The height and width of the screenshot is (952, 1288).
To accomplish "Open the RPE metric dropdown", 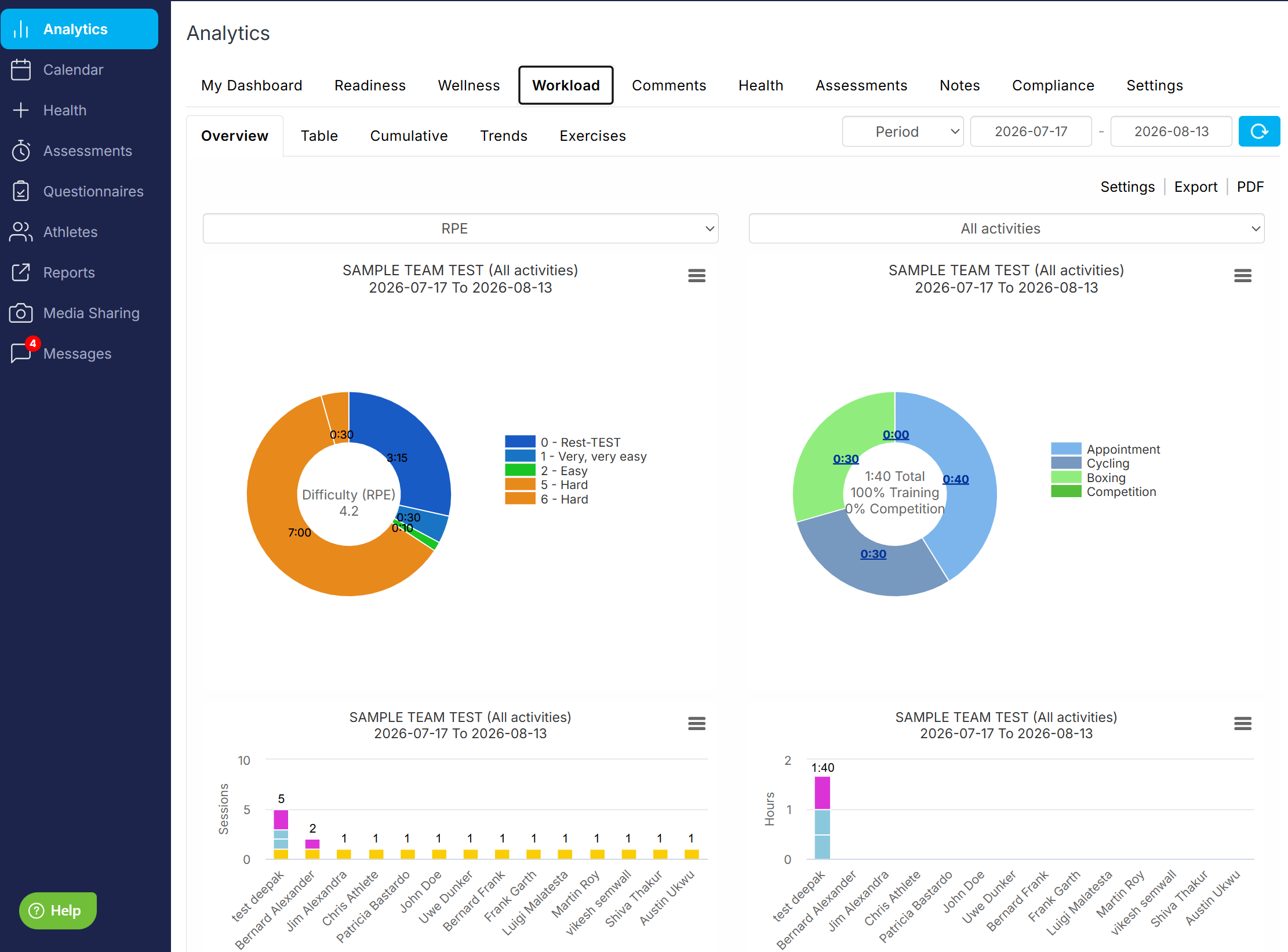I will (x=460, y=228).
